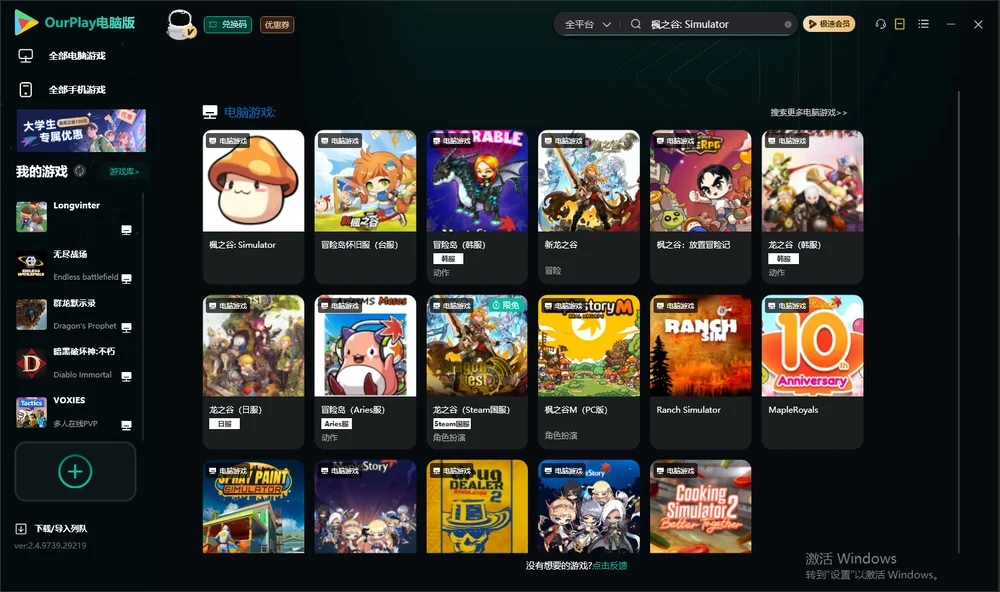Viewport: 1000px width, 592px height.
Task: Open the 枫之谷M (PC版) game card
Action: (589, 372)
